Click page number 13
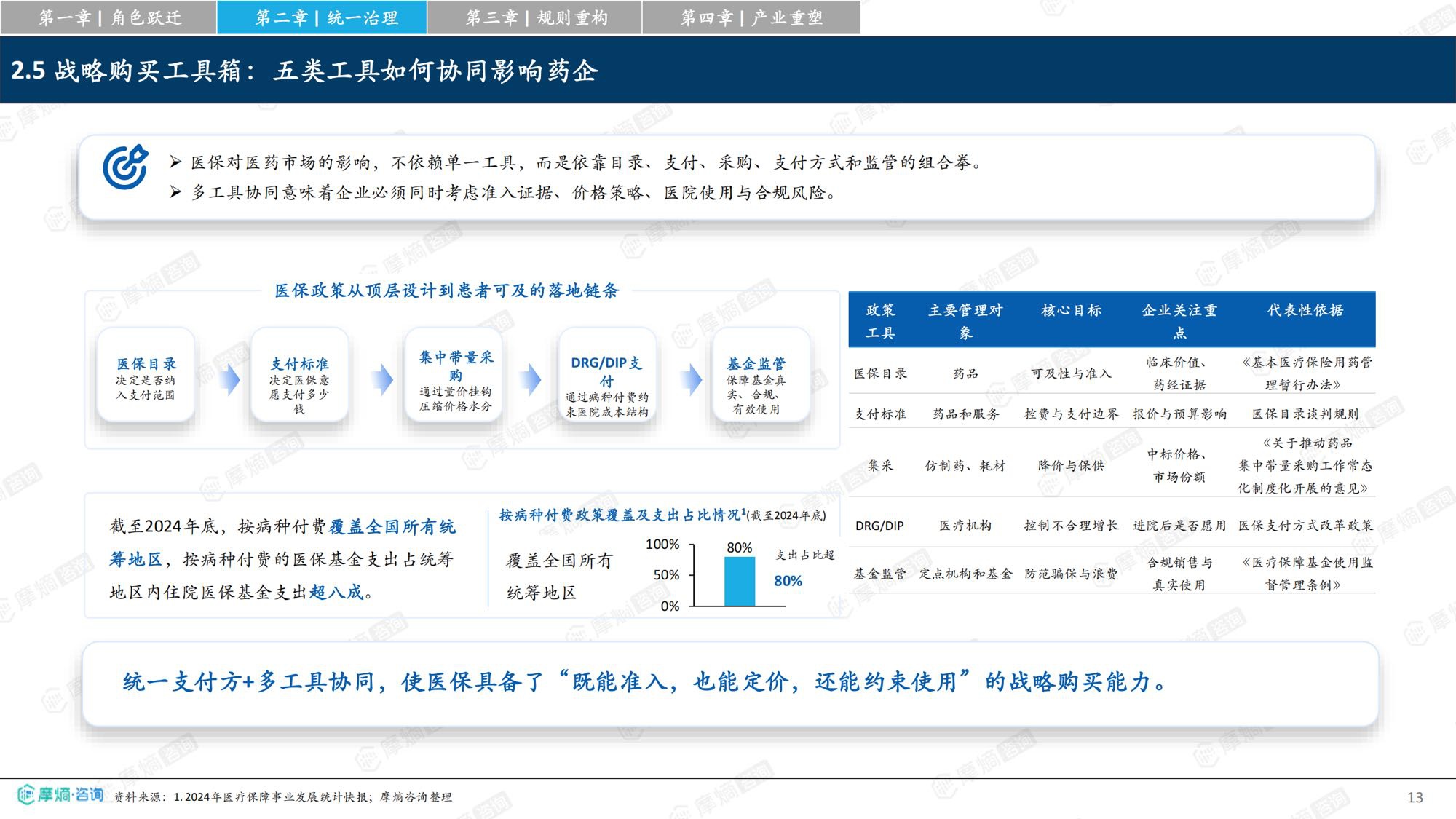 tap(1415, 798)
